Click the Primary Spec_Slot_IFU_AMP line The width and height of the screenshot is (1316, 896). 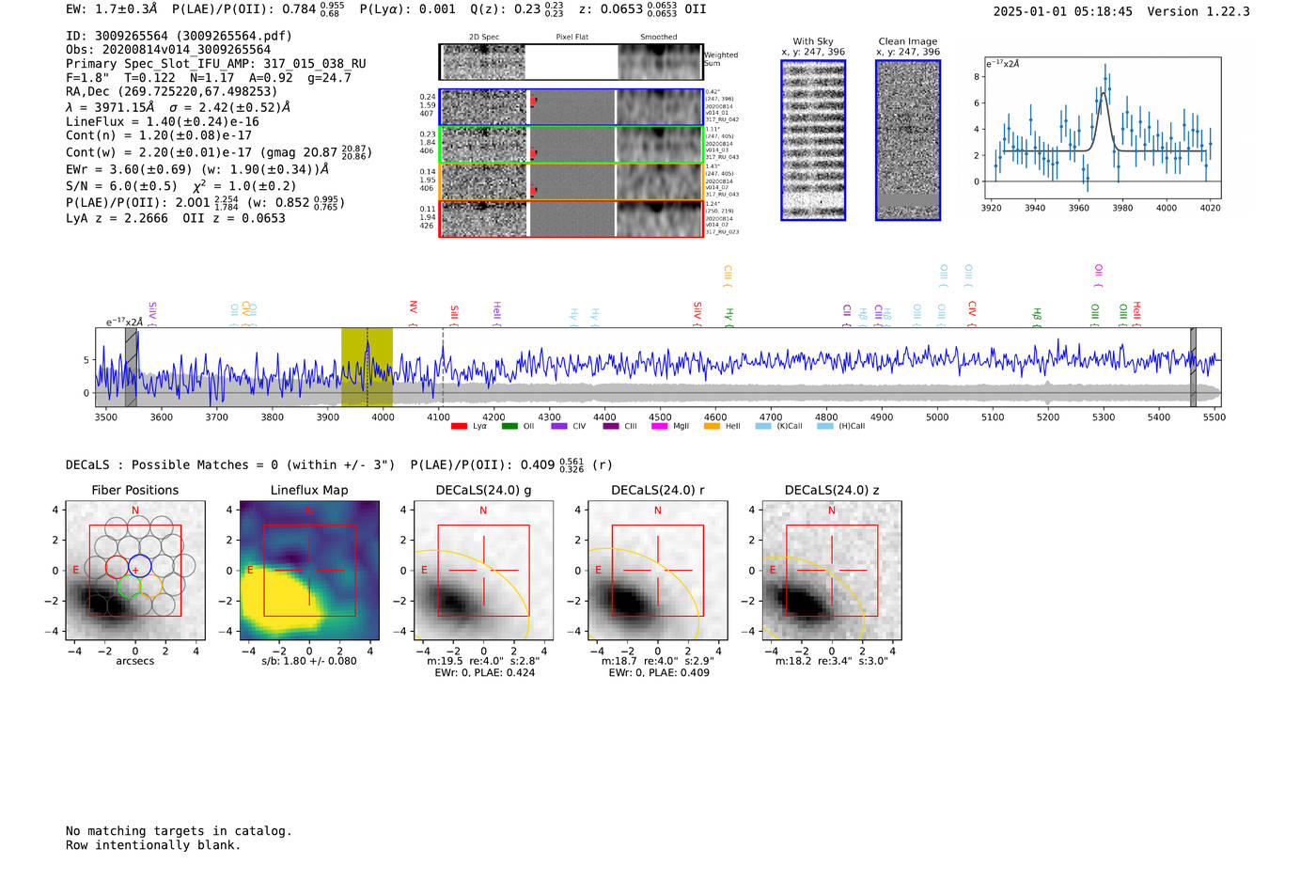click(x=216, y=64)
